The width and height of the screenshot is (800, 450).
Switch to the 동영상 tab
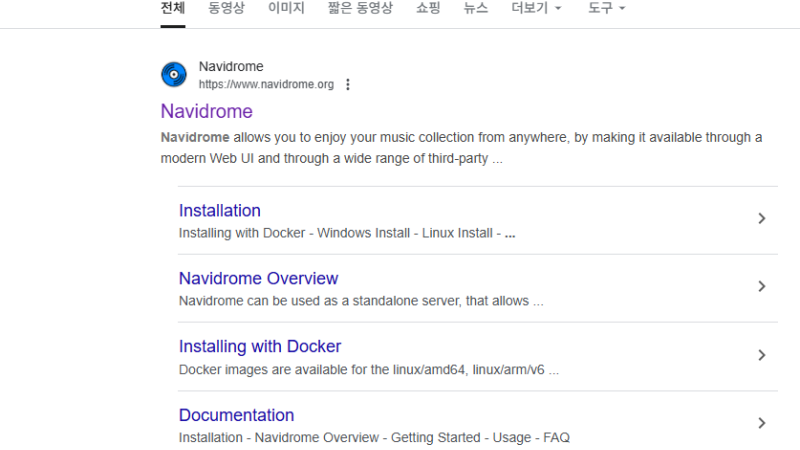point(227,8)
